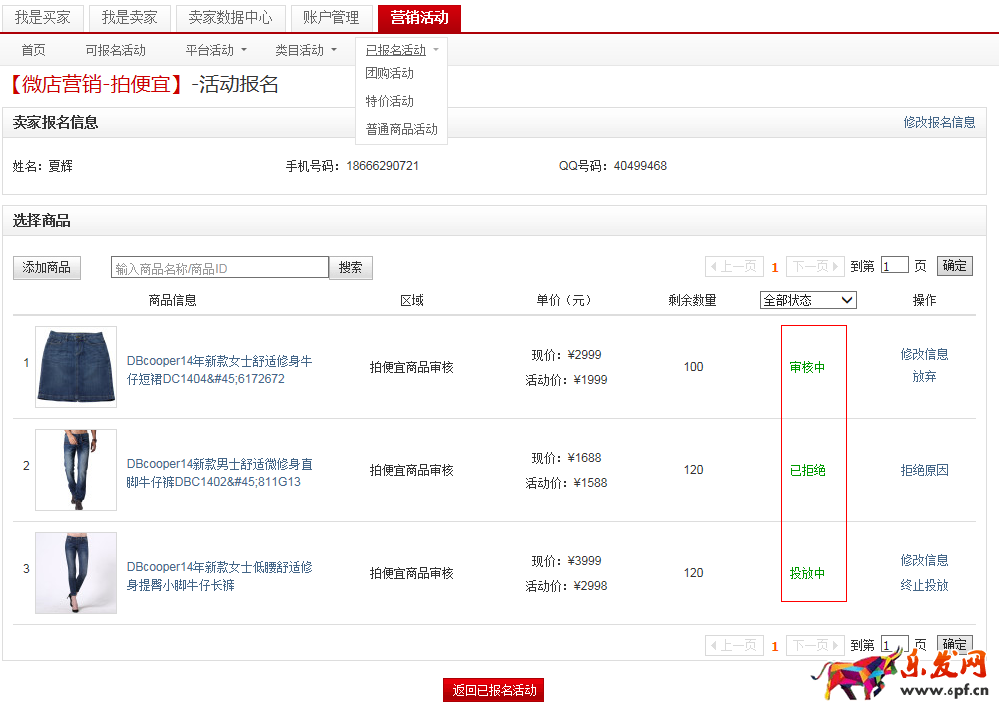Click the top page number input box

pos(894,266)
